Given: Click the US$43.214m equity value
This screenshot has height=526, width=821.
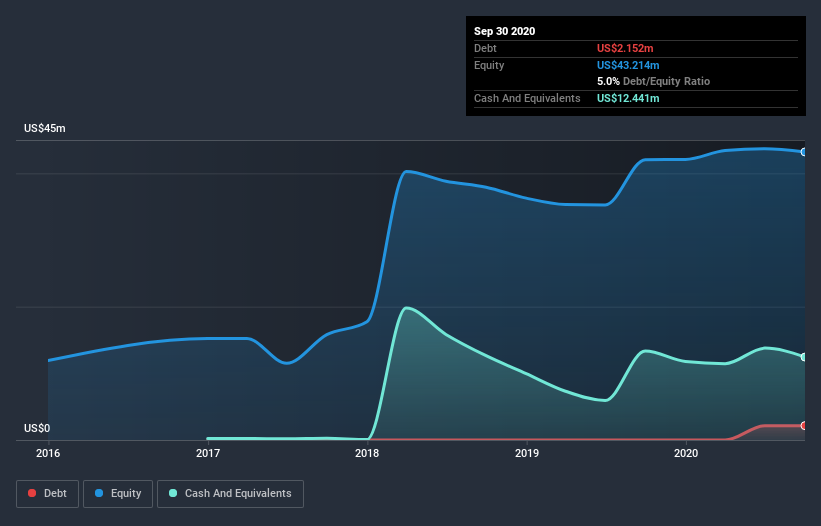Looking at the screenshot, I should tap(628, 65).
